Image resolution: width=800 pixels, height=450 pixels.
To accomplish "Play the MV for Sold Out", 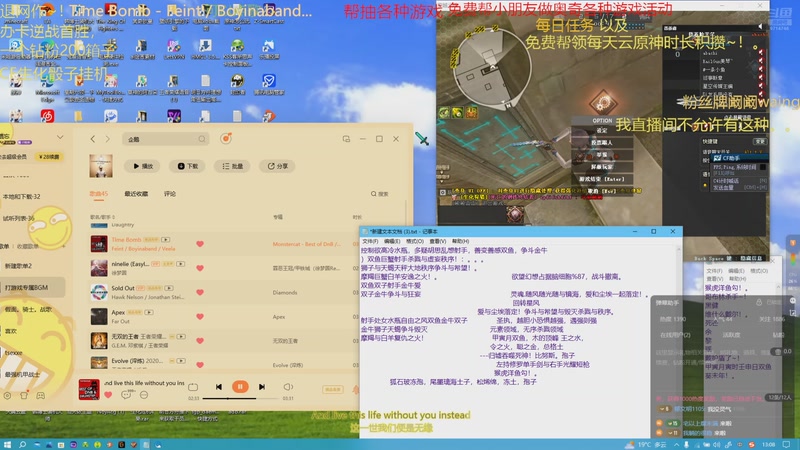I will tap(169, 288).
